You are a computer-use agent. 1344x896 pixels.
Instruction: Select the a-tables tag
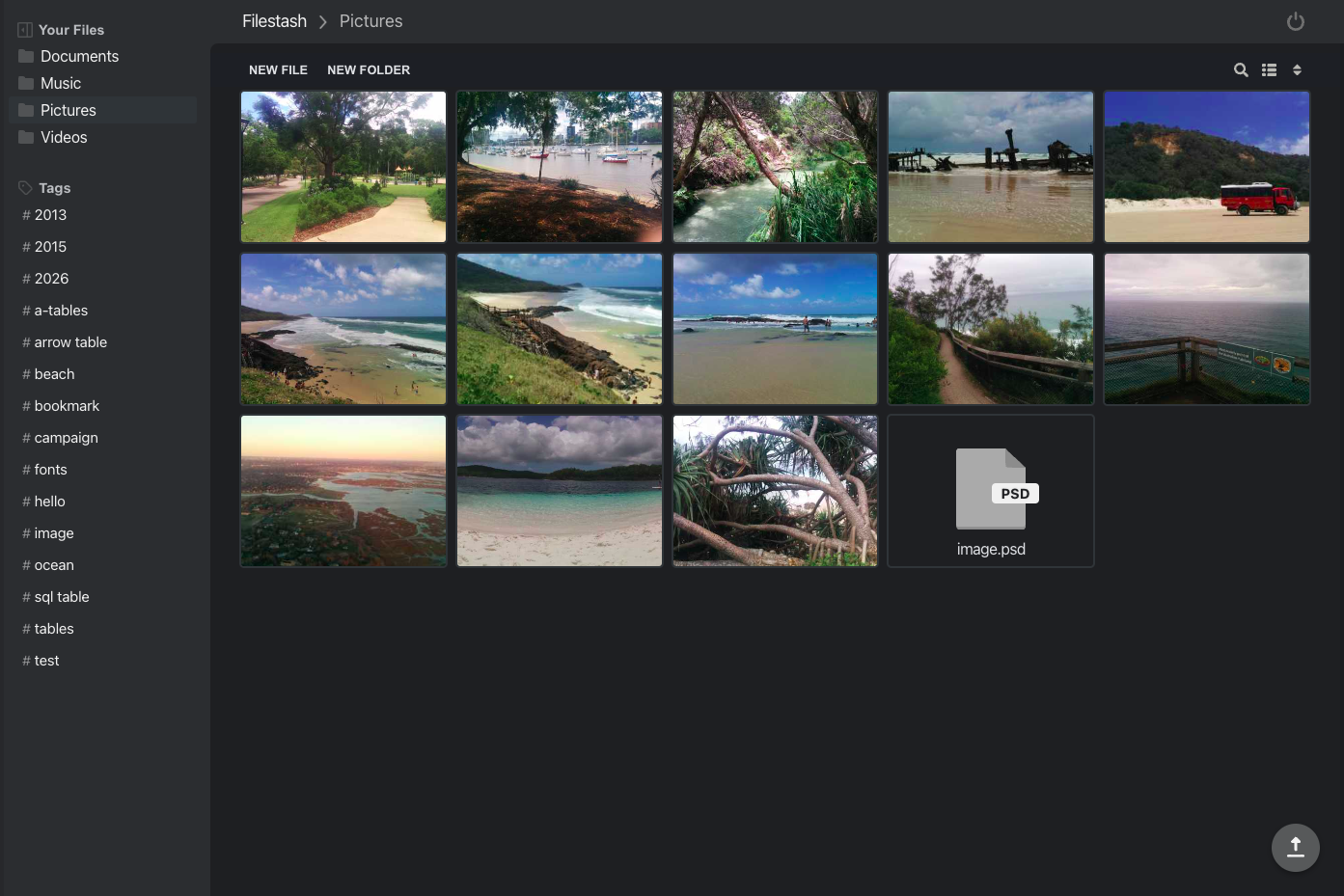pyautogui.click(x=55, y=311)
